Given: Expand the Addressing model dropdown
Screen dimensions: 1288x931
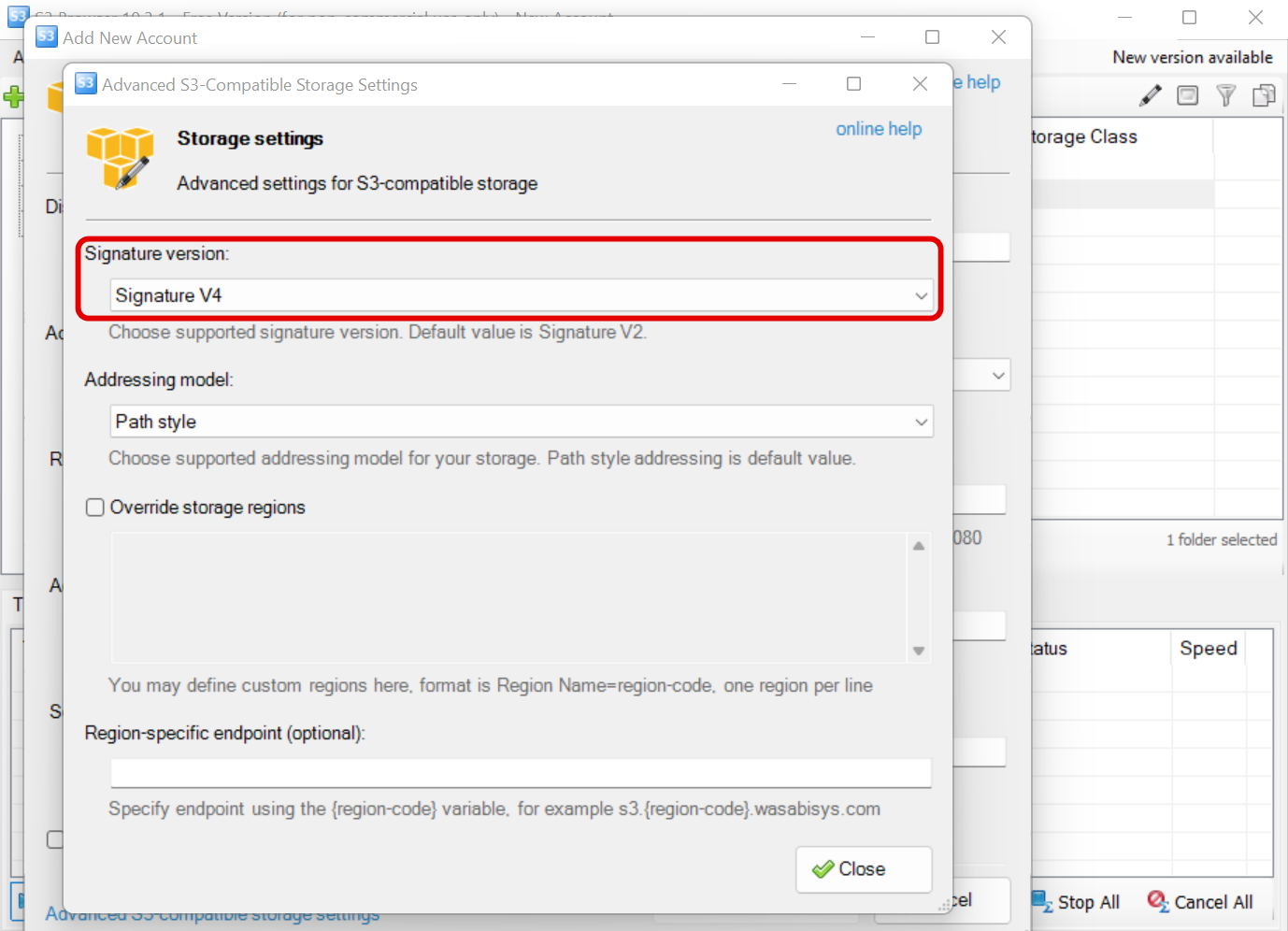Looking at the screenshot, I should tap(521, 422).
